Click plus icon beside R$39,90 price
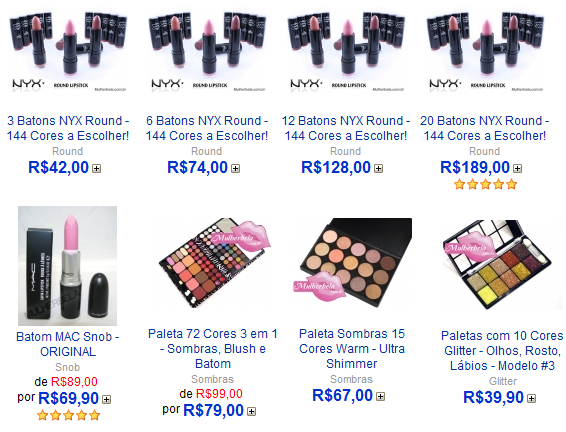 coord(531,398)
